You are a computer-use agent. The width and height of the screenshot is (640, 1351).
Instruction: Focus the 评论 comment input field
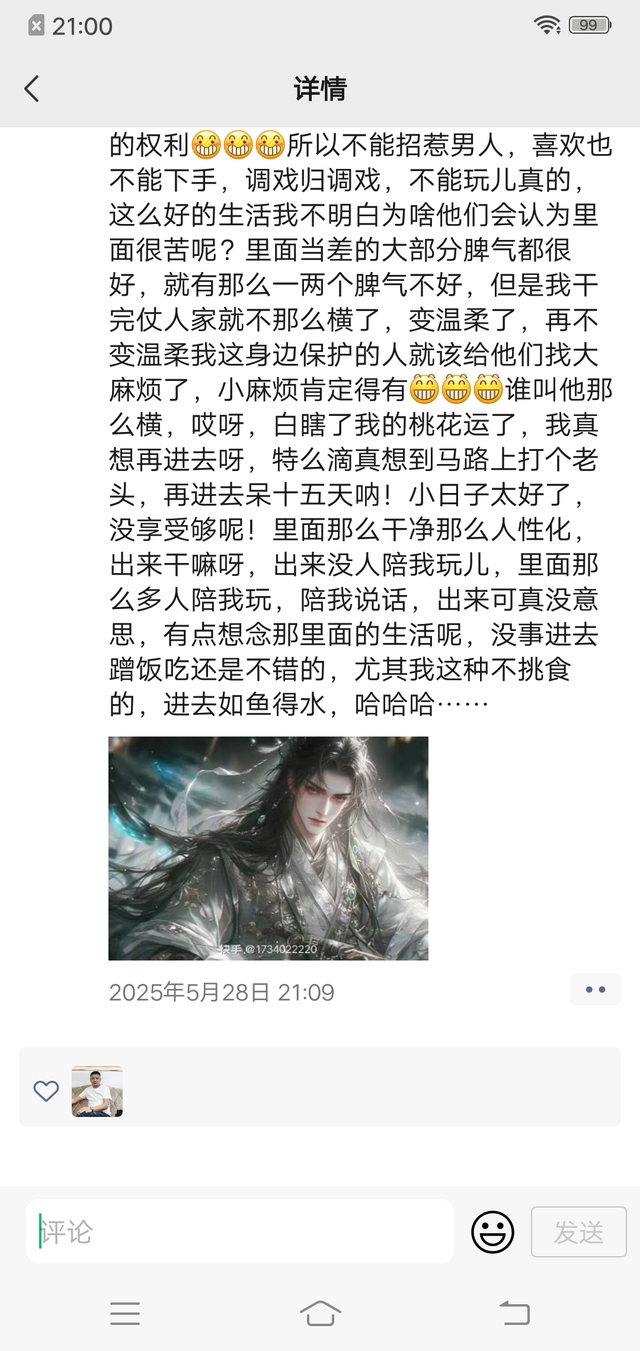(x=240, y=1231)
